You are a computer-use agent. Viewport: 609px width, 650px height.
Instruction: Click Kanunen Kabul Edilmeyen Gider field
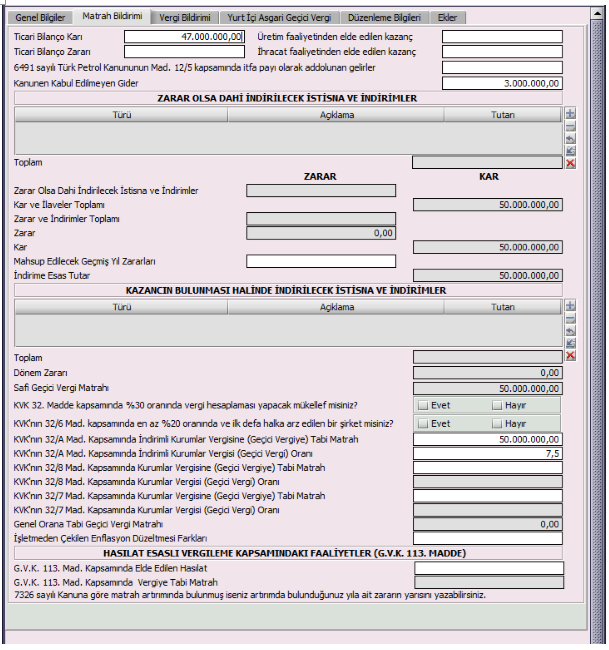(x=502, y=83)
